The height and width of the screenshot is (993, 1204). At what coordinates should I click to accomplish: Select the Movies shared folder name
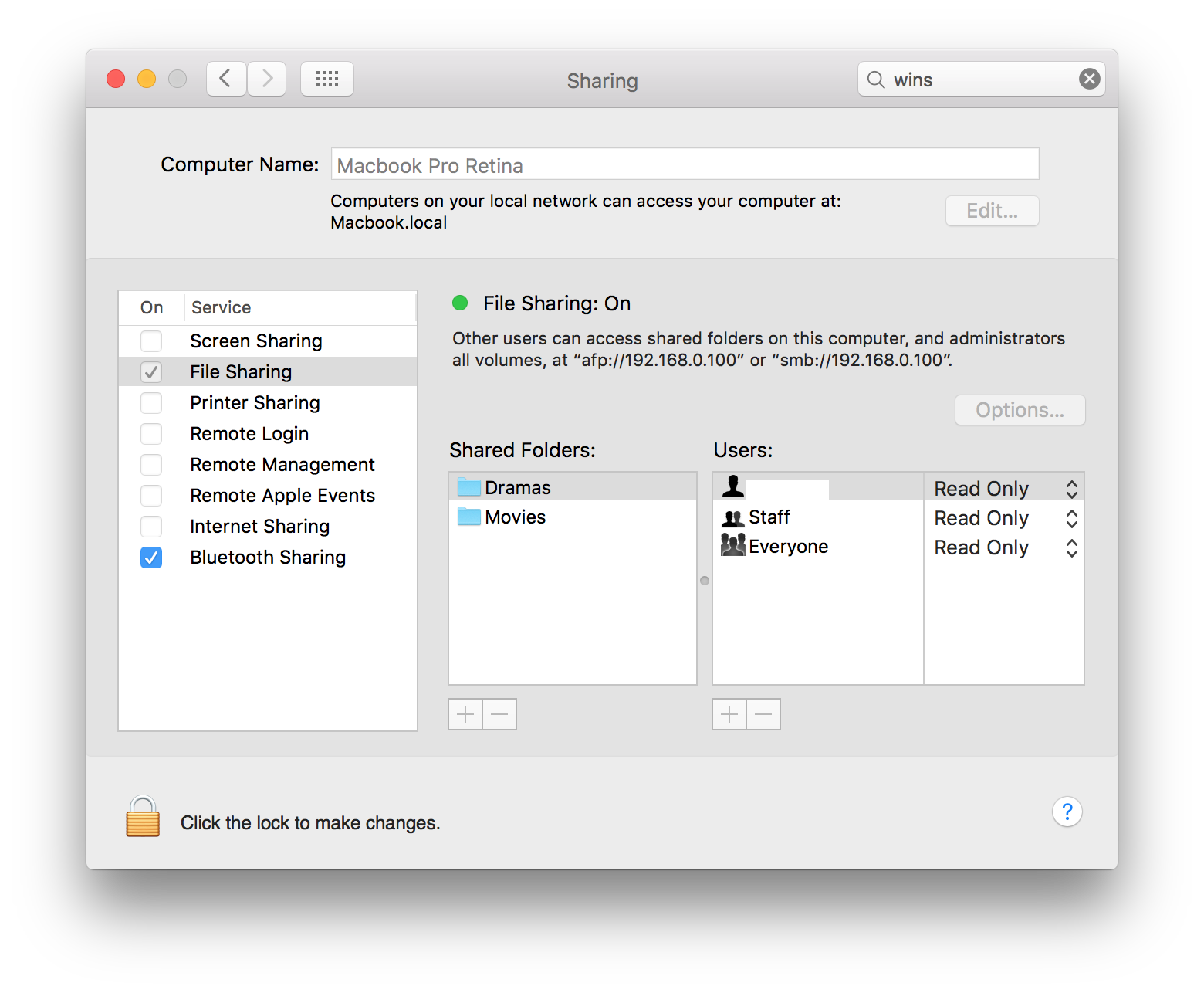click(516, 517)
